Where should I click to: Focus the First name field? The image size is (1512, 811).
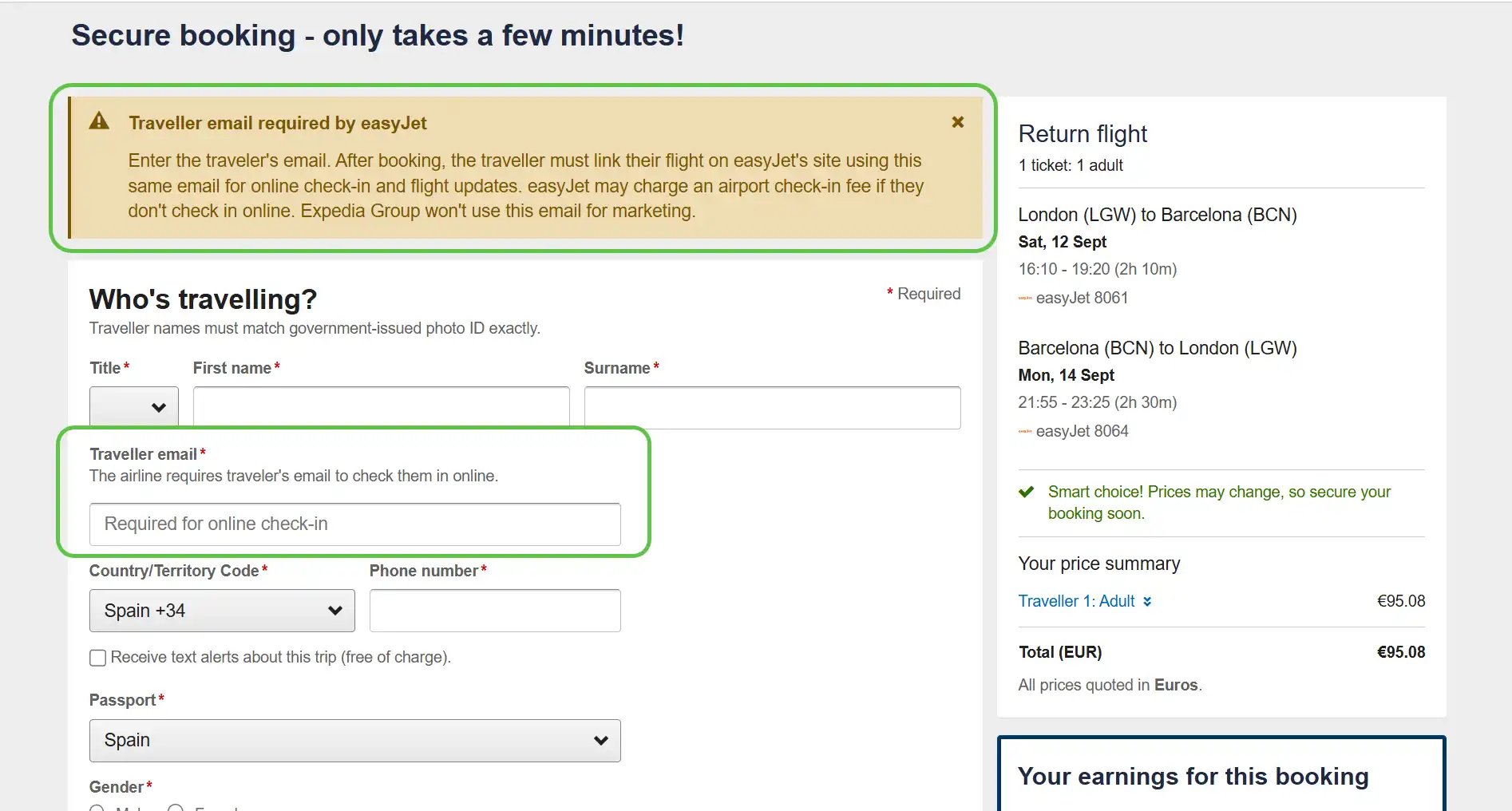click(382, 407)
